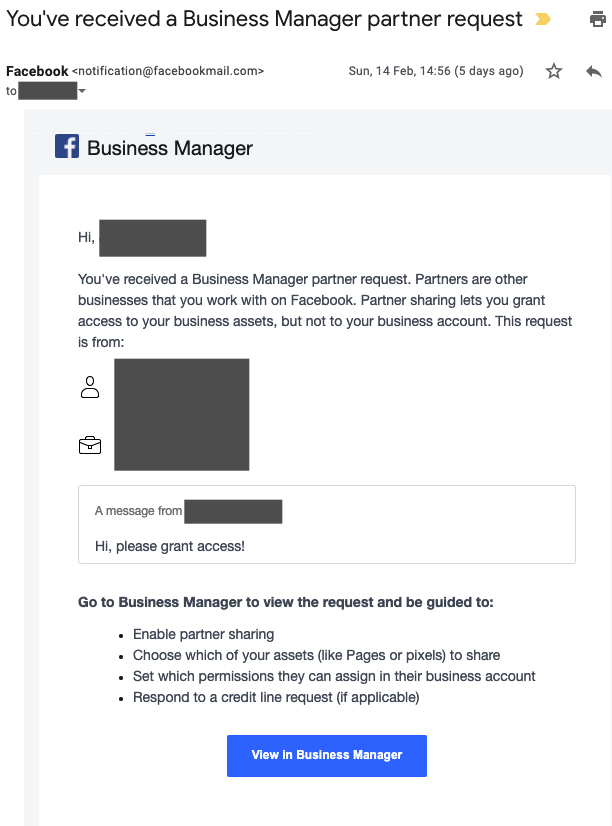
Task: Click the person profile icon
Action: [x=90, y=387]
